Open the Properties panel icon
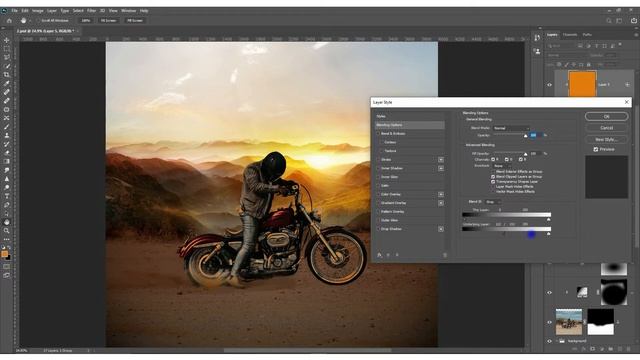Viewport: 640px width, 360px height. pyautogui.click(x=537, y=51)
